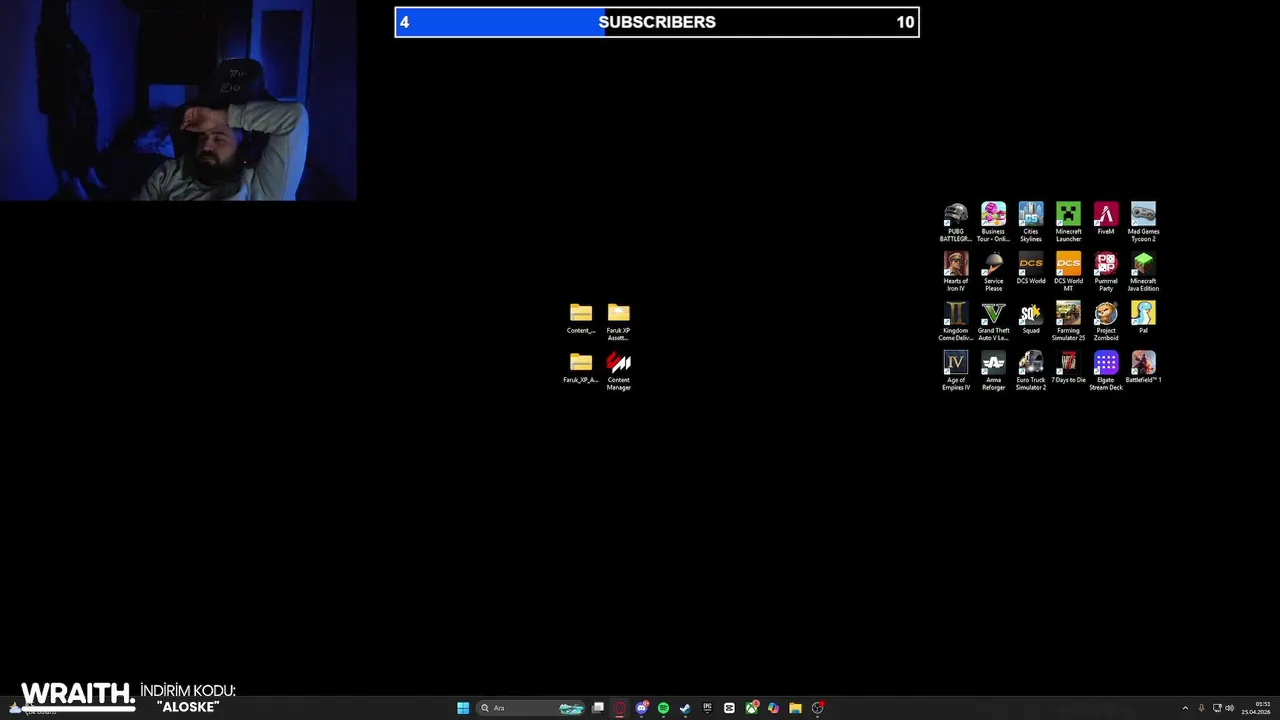Switch to Discord in the taskbar
Viewport: 1280px width, 720px height.
coord(642,708)
